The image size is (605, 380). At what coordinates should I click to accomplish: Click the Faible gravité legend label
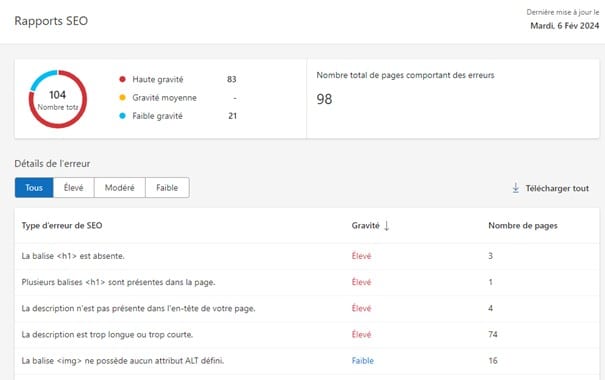point(157,116)
